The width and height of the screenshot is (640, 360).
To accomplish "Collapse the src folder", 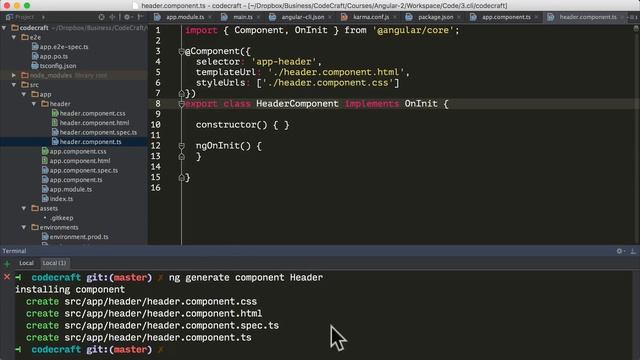I will pyautogui.click(x=14, y=84).
